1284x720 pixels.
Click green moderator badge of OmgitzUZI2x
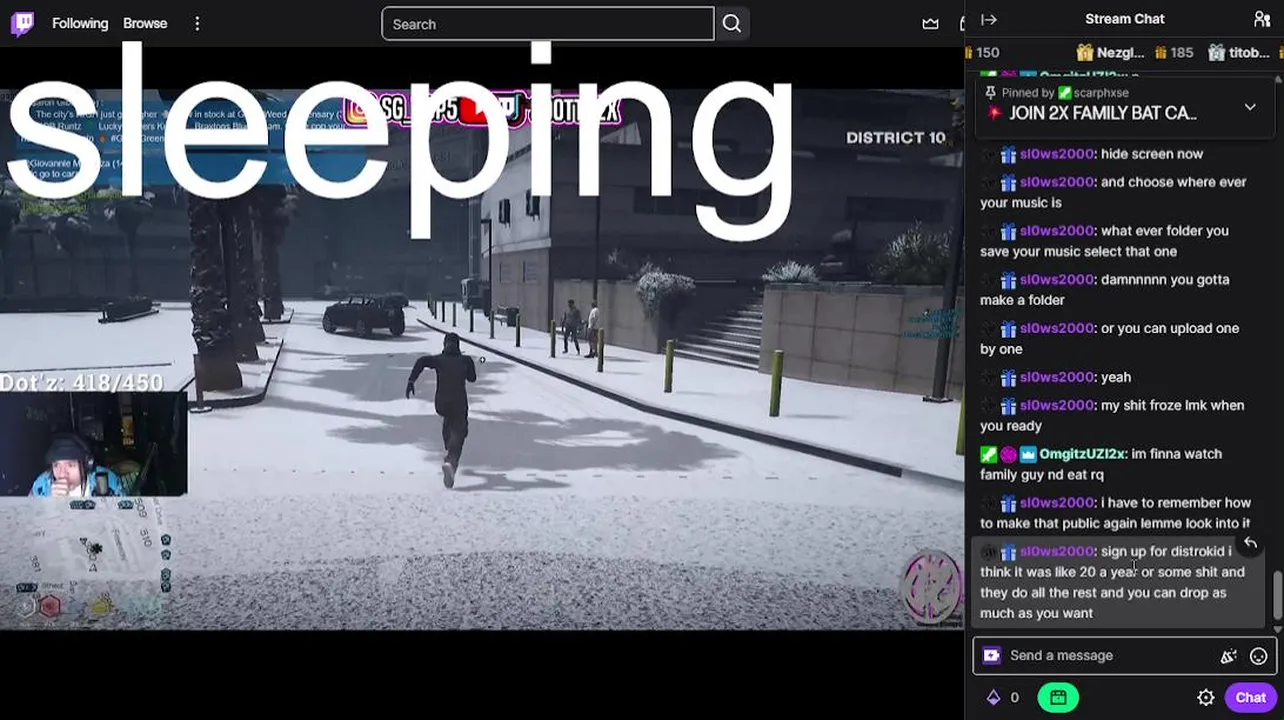pyautogui.click(x=988, y=454)
